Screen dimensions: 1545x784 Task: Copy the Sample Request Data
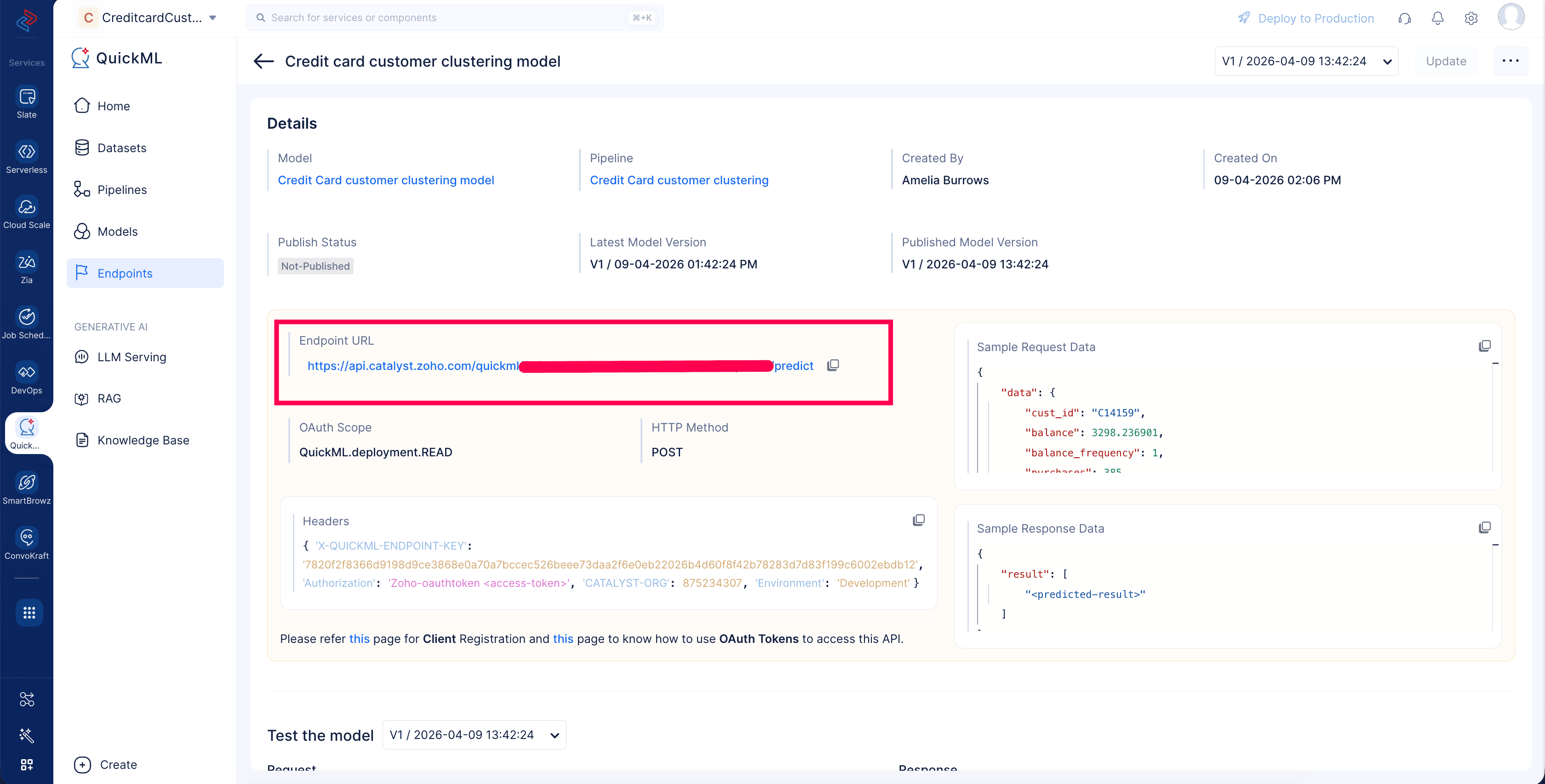click(x=1484, y=346)
